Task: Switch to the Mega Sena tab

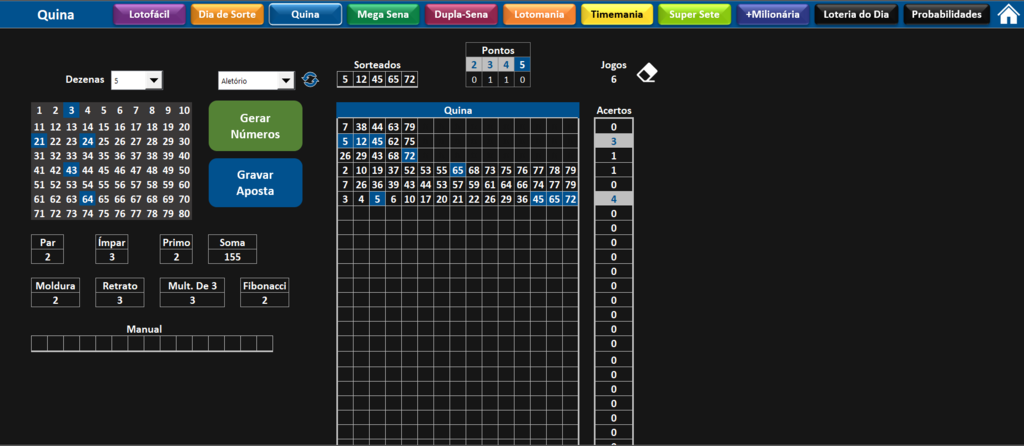Action: click(x=383, y=14)
